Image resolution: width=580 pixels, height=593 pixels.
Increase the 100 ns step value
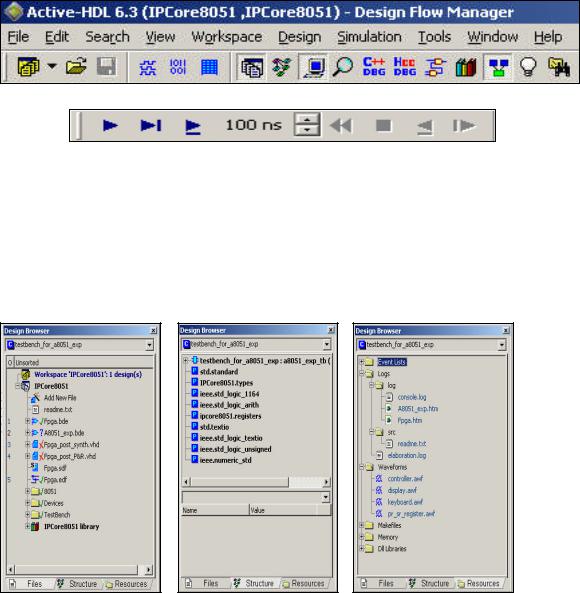pos(307,120)
